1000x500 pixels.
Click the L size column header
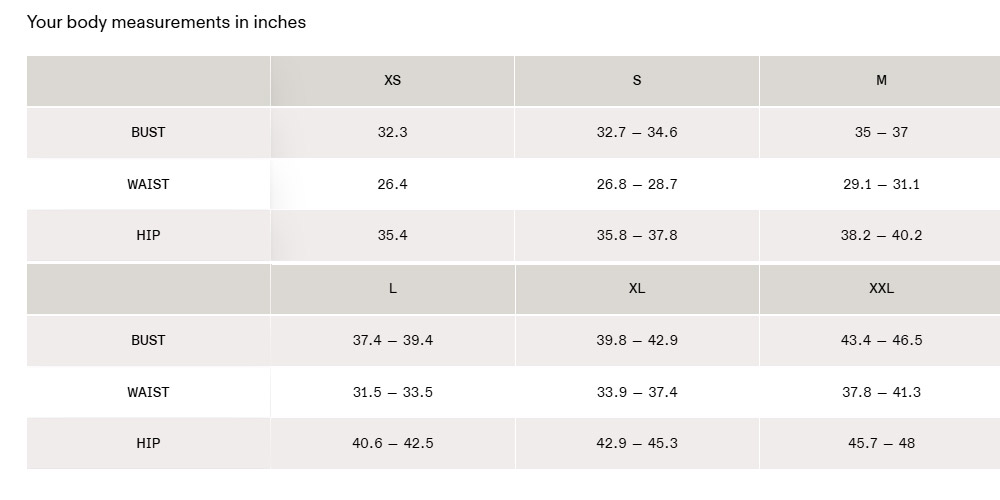click(392, 288)
